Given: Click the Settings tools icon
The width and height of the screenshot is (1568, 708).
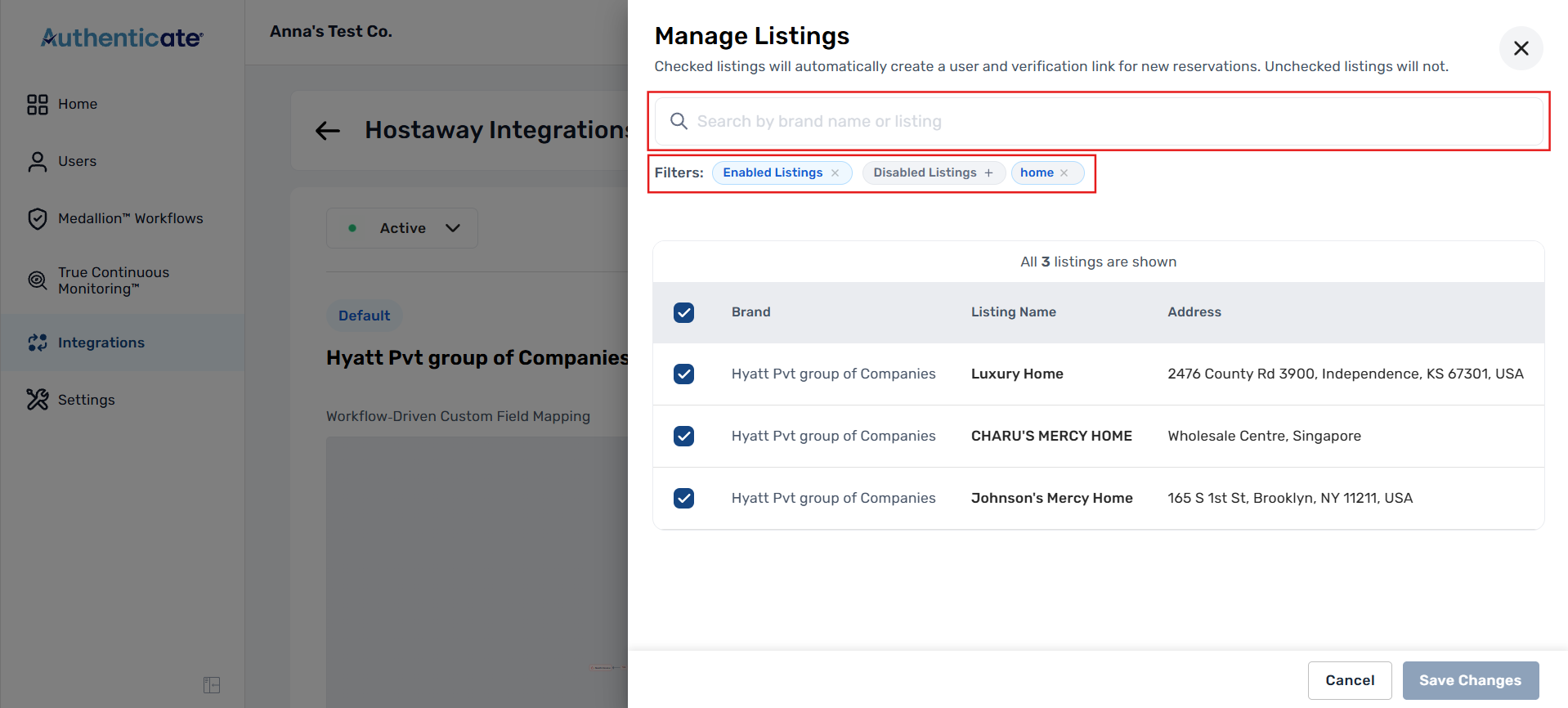Looking at the screenshot, I should (38, 399).
